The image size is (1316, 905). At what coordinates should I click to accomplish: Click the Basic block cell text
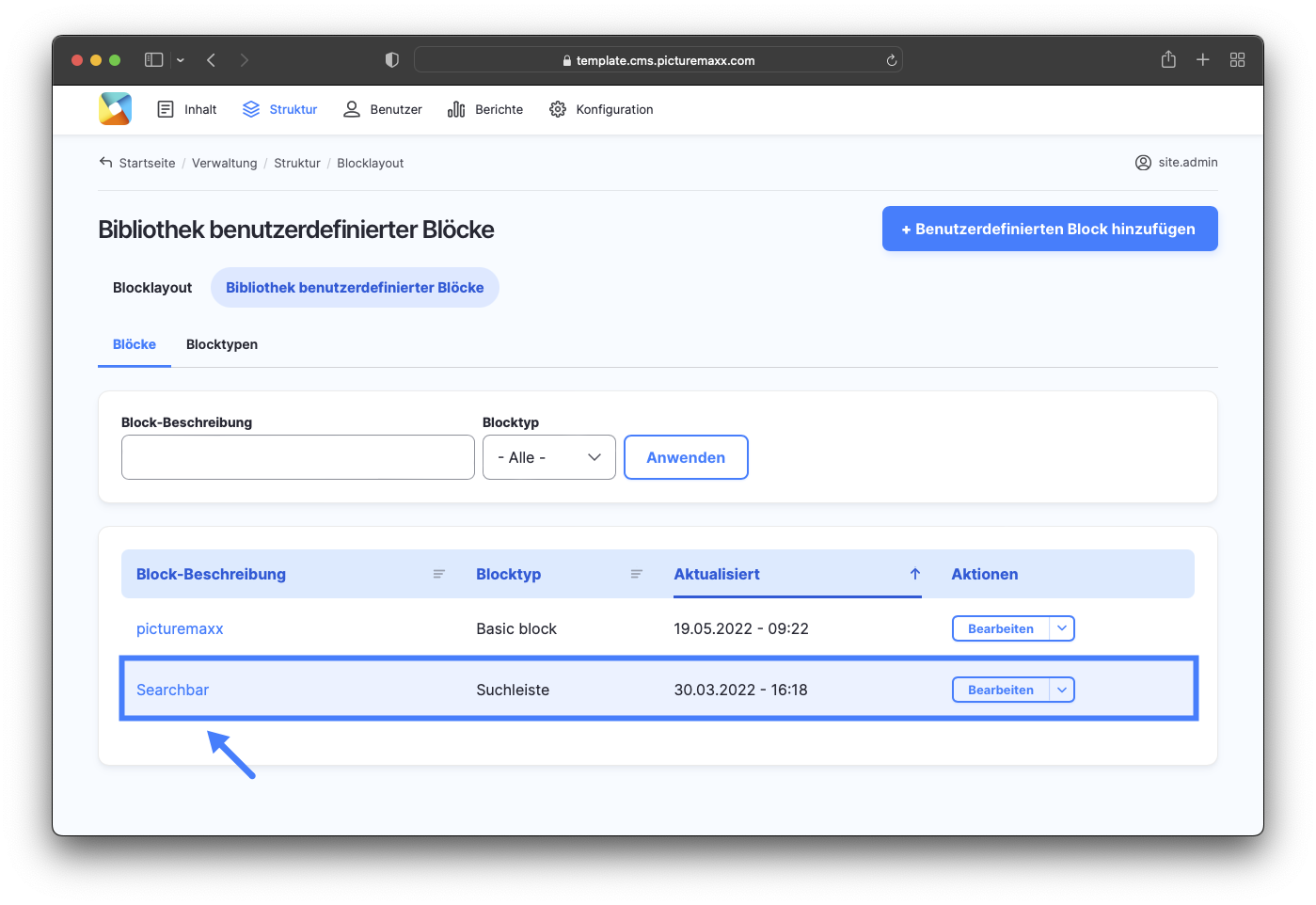pyautogui.click(x=516, y=628)
